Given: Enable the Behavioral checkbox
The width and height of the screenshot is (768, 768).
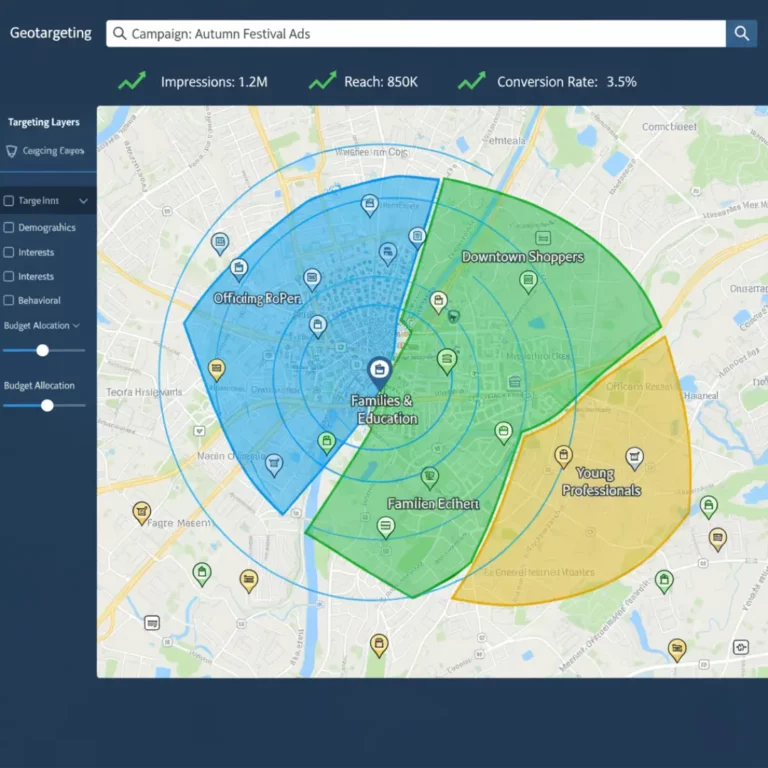Looking at the screenshot, I should point(9,300).
